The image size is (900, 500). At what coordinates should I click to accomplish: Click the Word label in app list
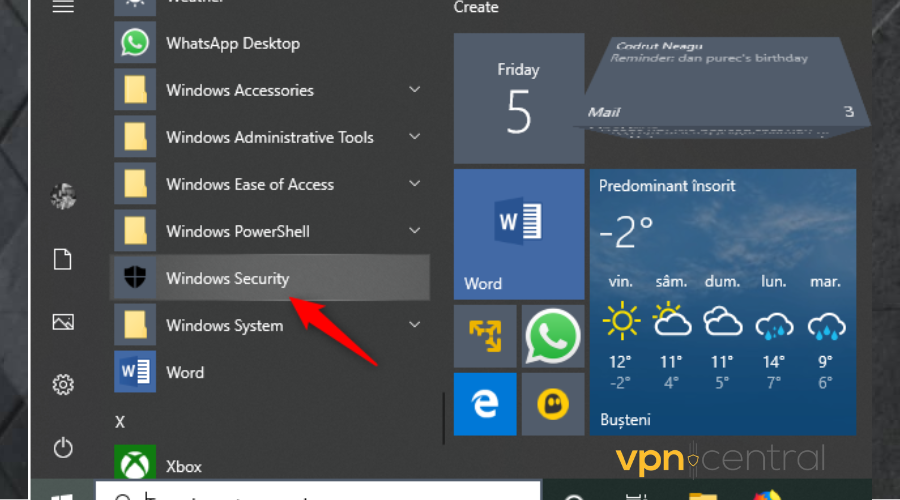pyautogui.click(x=185, y=373)
